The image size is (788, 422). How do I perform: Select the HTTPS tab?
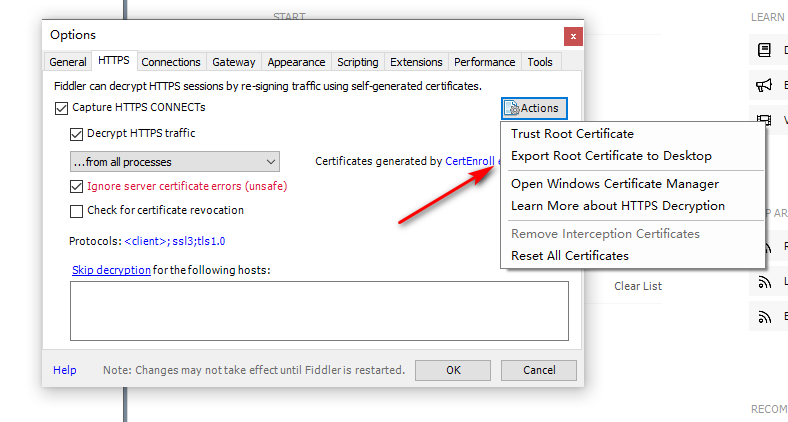pyautogui.click(x=114, y=60)
